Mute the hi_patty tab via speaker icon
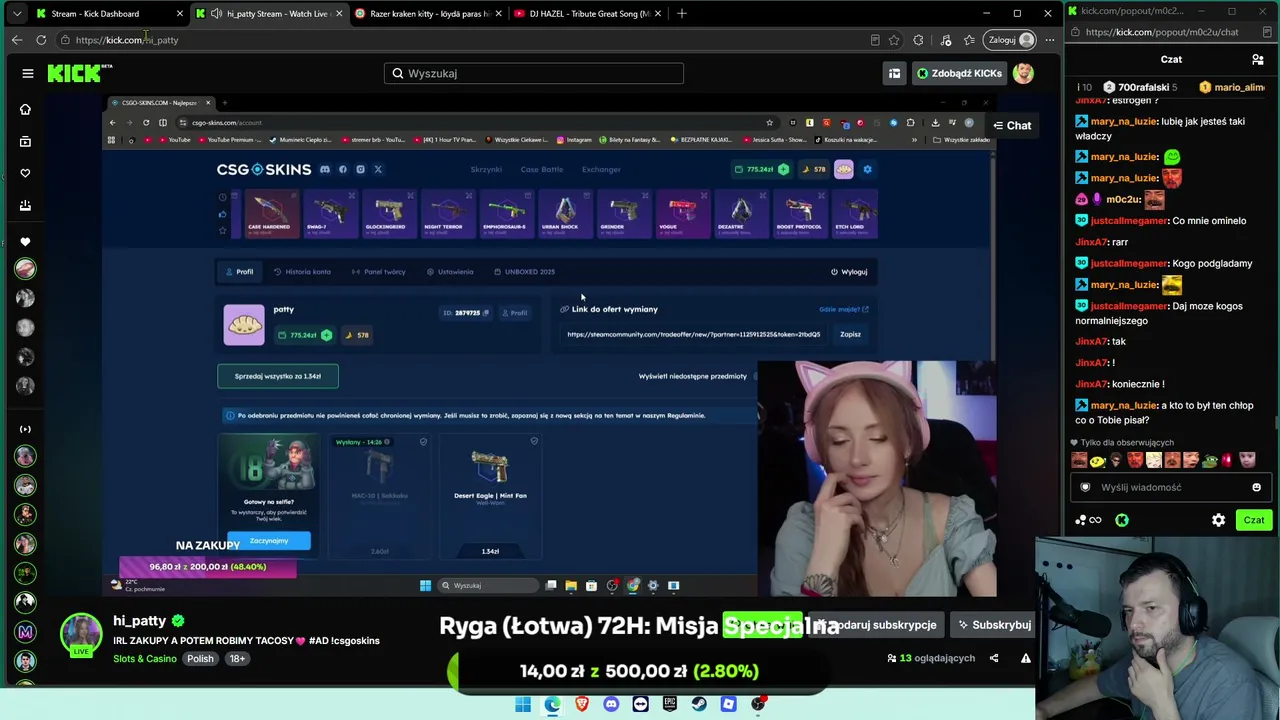Screen dimensions: 1280x720 pyautogui.click(x=216, y=14)
